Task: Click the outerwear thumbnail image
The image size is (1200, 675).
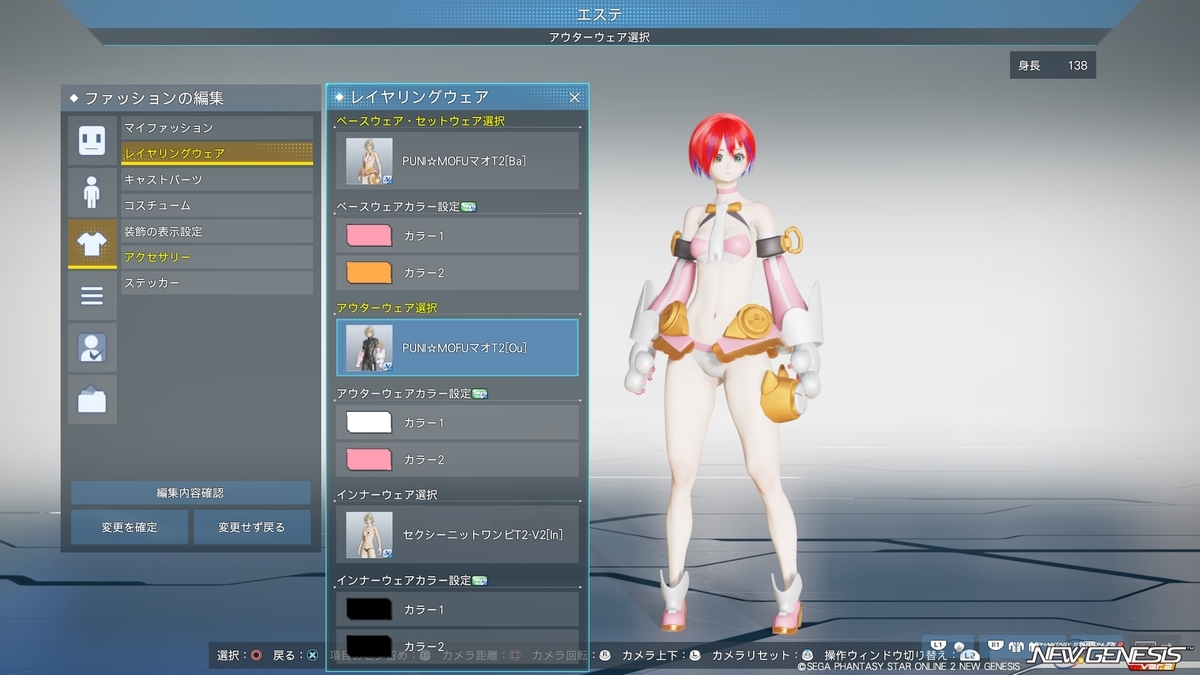Action: 369,347
